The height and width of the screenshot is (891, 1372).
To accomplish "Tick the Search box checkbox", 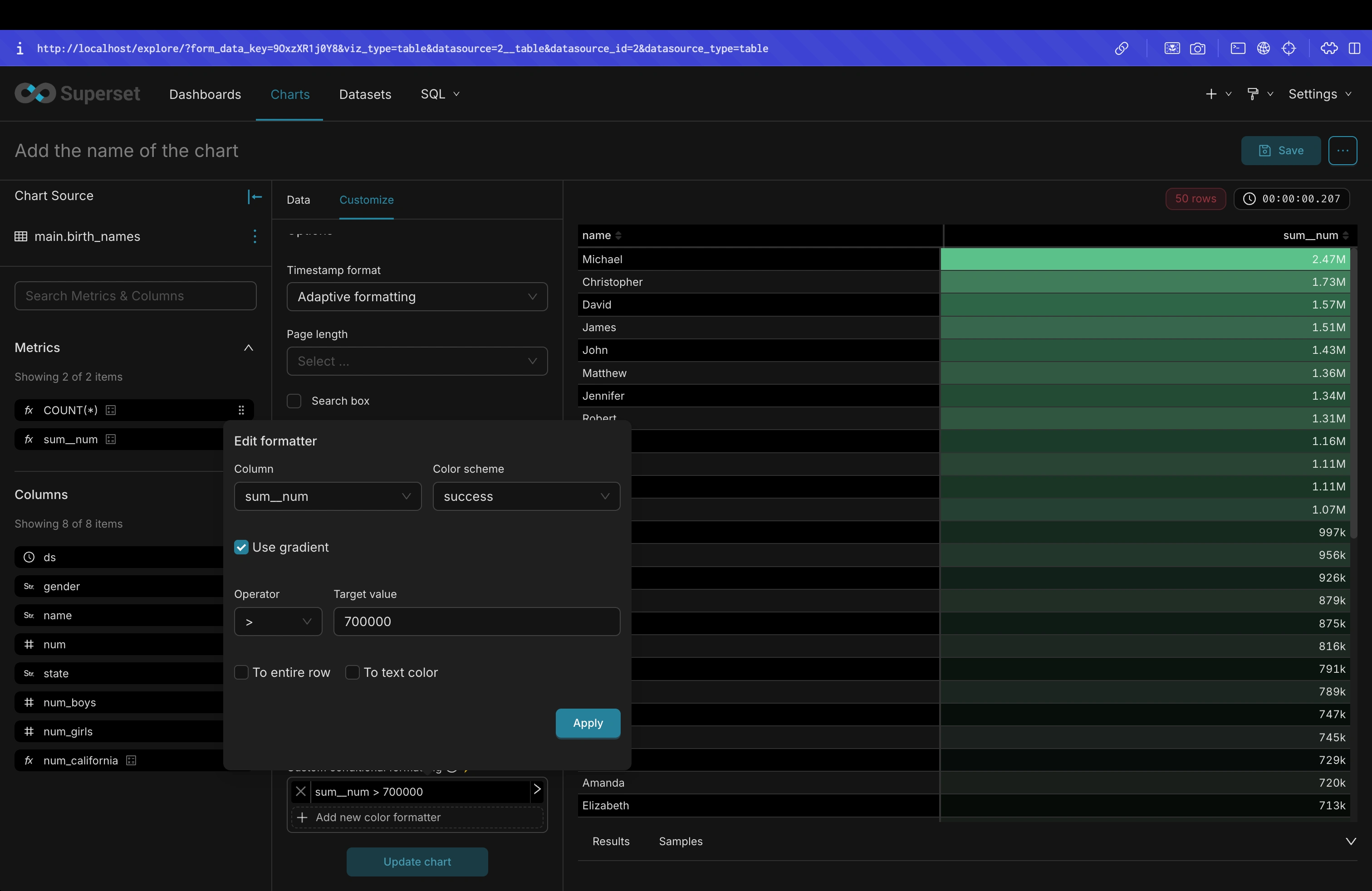I will click(x=294, y=401).
